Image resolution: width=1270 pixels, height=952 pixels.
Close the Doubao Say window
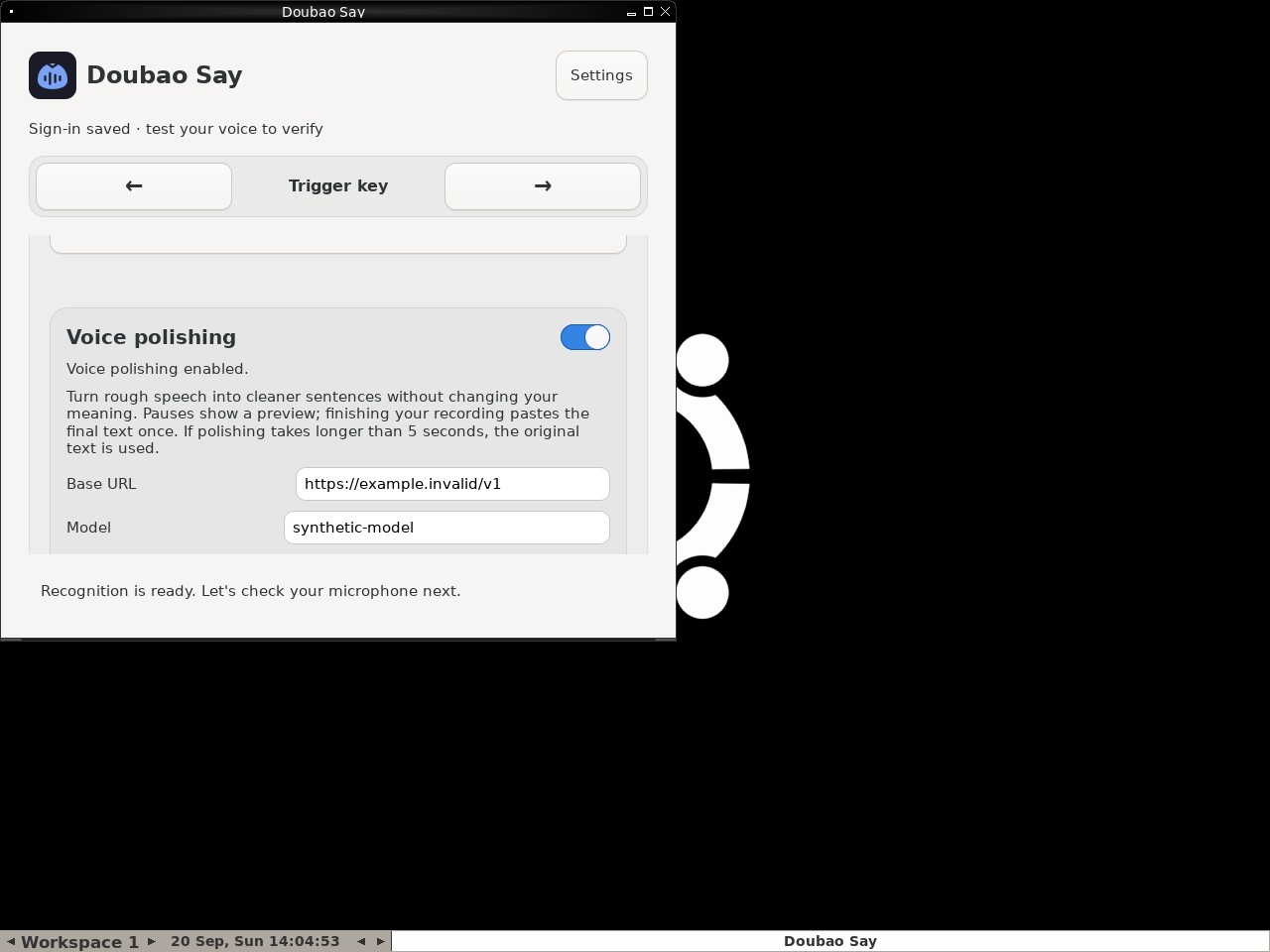click(665, 12)
